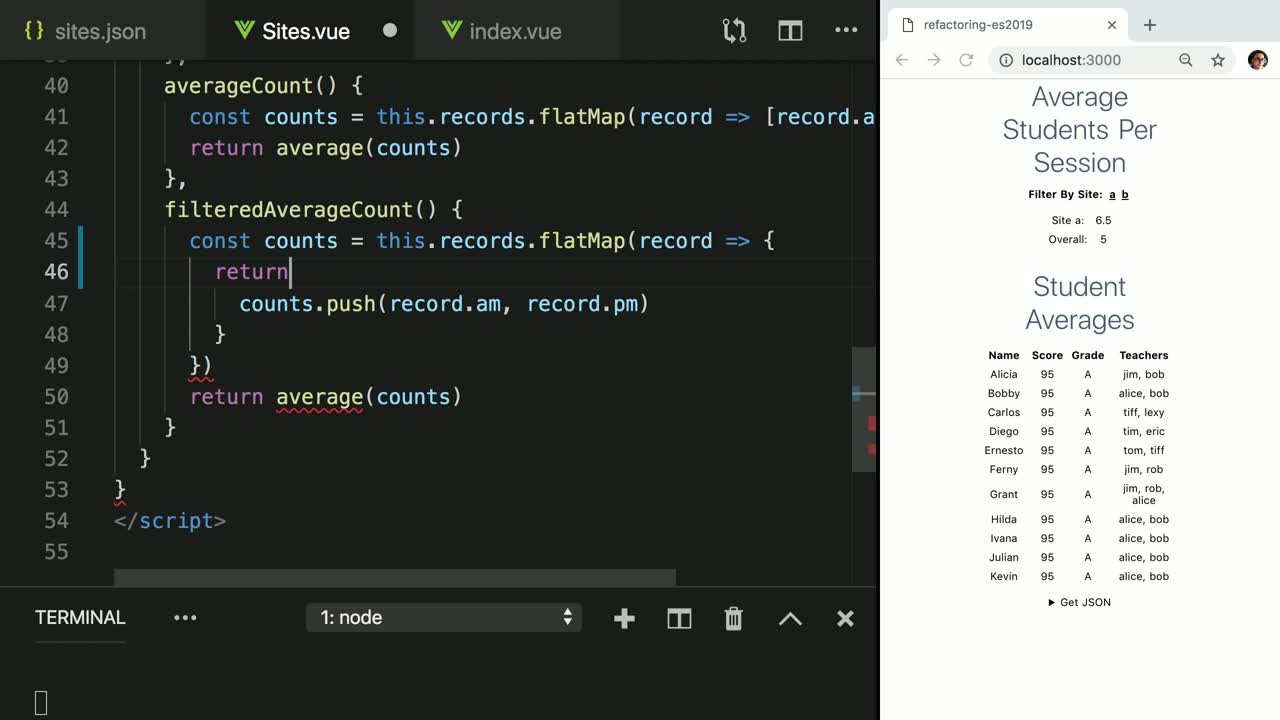Open the '1: node' terminal dropdown
This screenshot has width=1280, height=720.
[x=443, y=617]
